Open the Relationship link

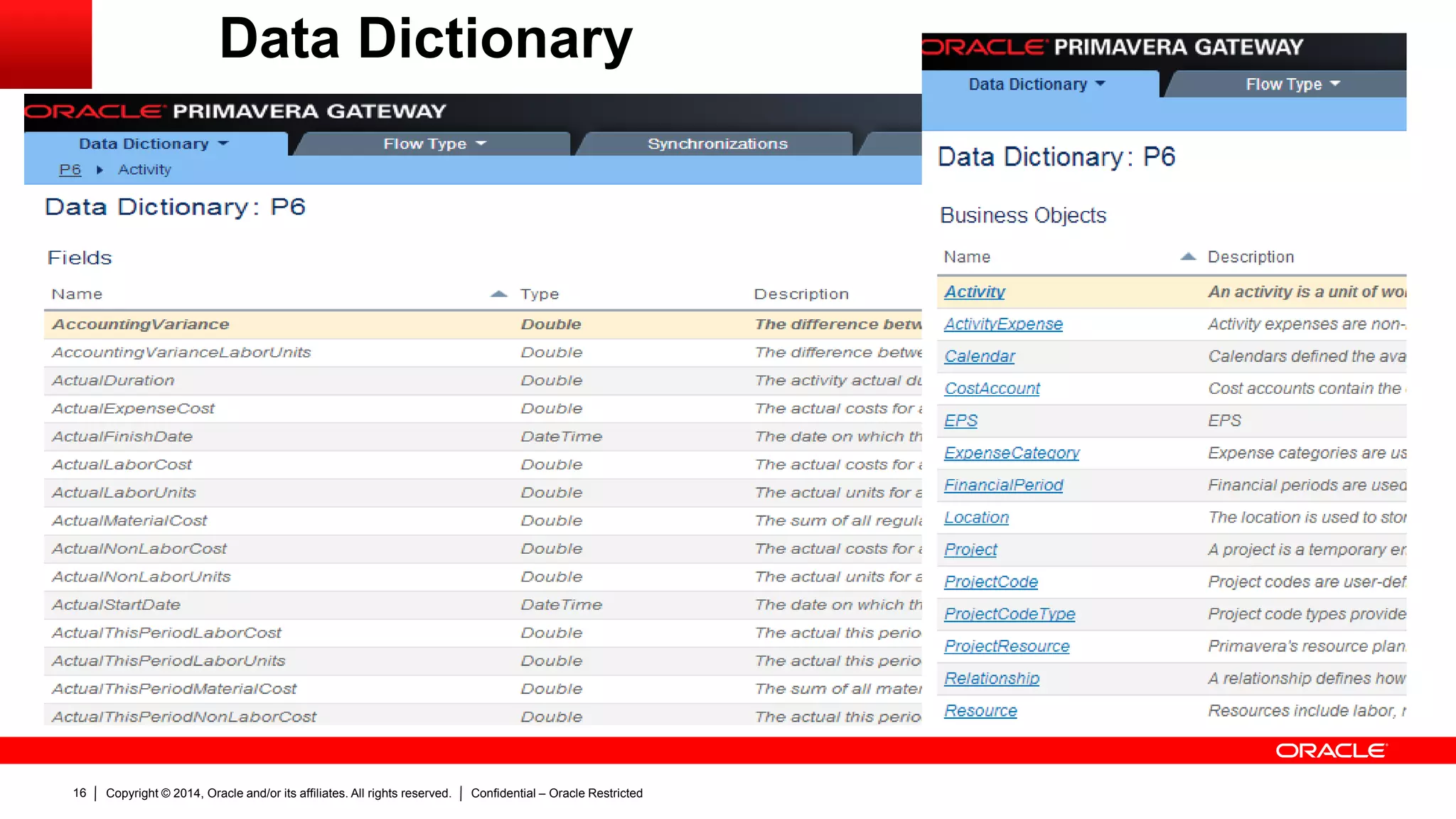tap(992, 678)
